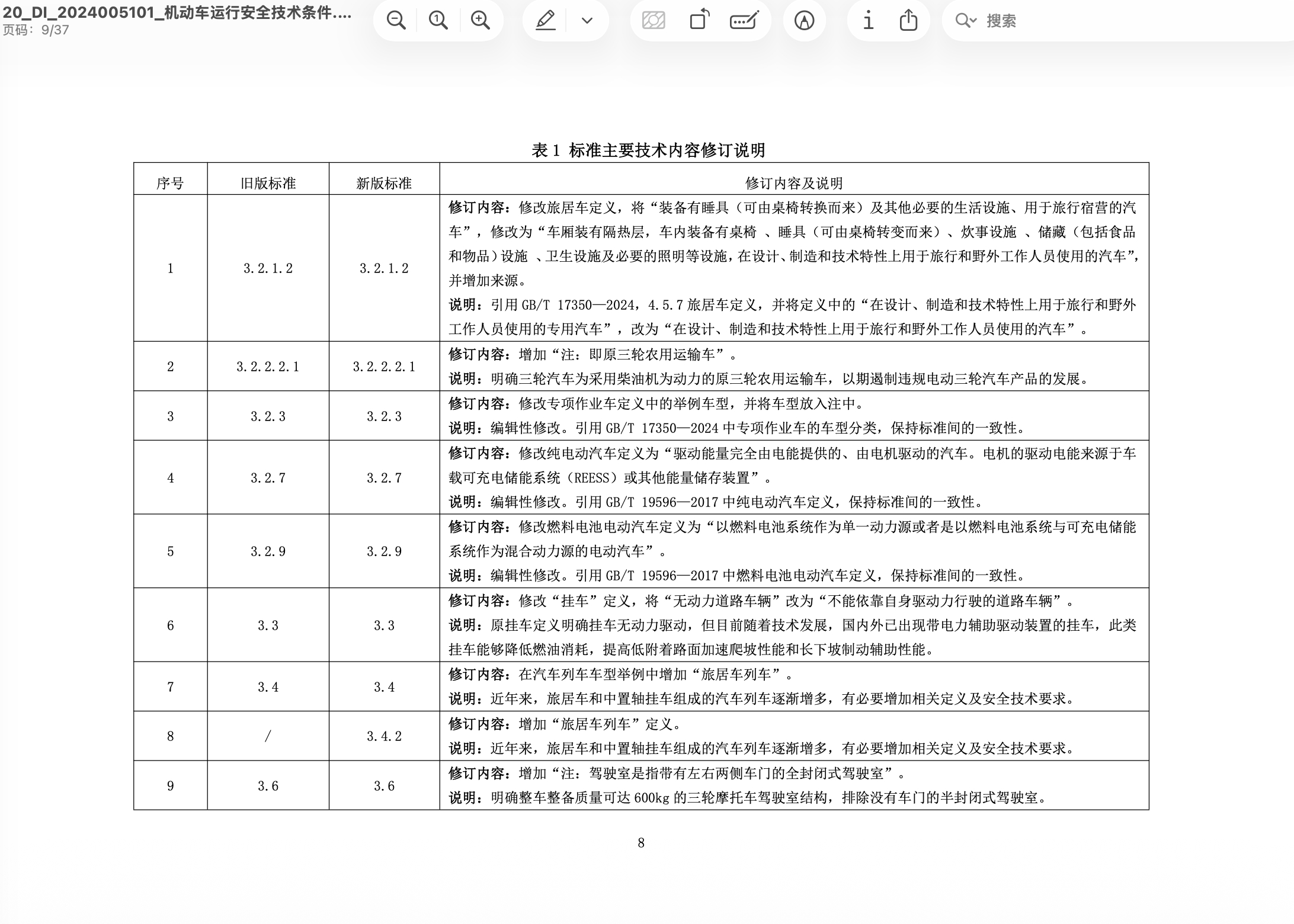Rotate the page counterclockwise

pyautogui.click(x=699, y=21)
